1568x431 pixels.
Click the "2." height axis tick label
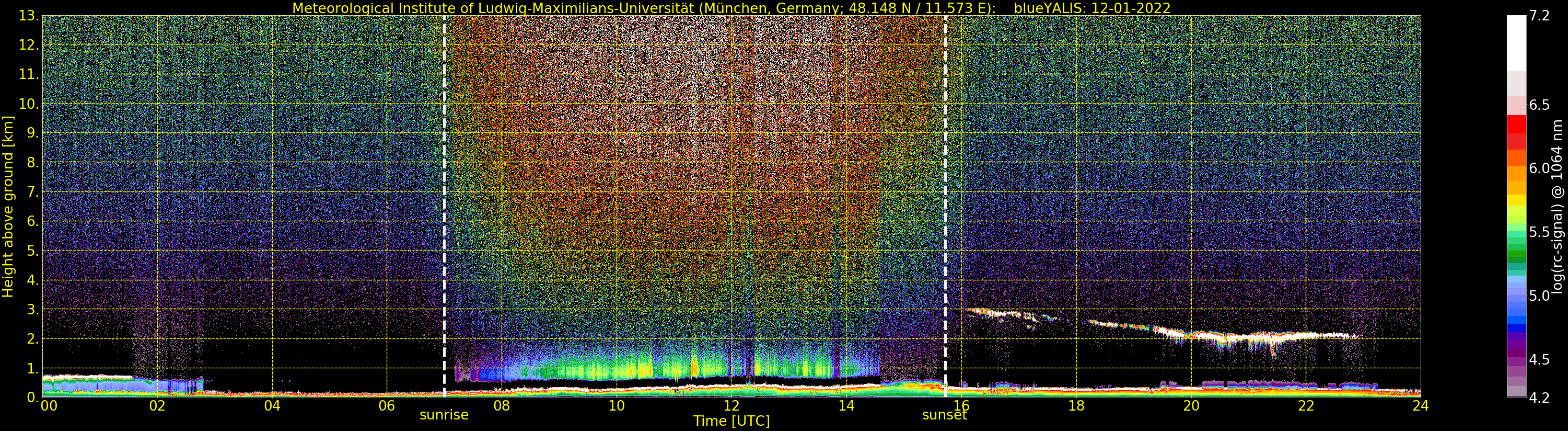[33, 338]
